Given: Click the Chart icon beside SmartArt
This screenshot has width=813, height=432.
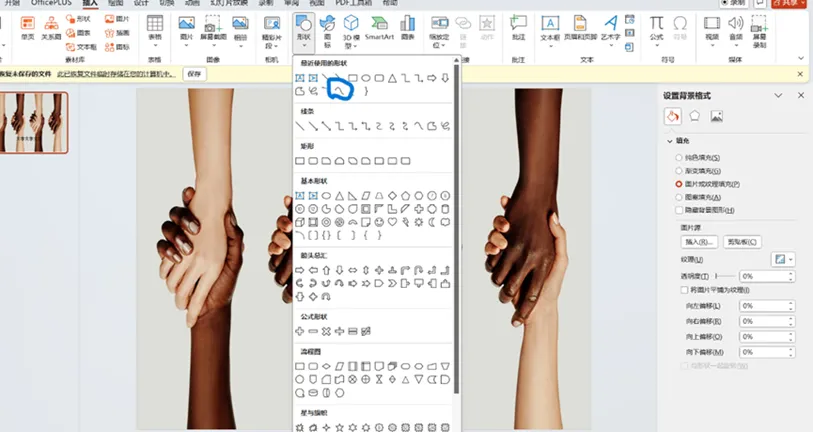Looking at the screenshot, I should [408, 23].
